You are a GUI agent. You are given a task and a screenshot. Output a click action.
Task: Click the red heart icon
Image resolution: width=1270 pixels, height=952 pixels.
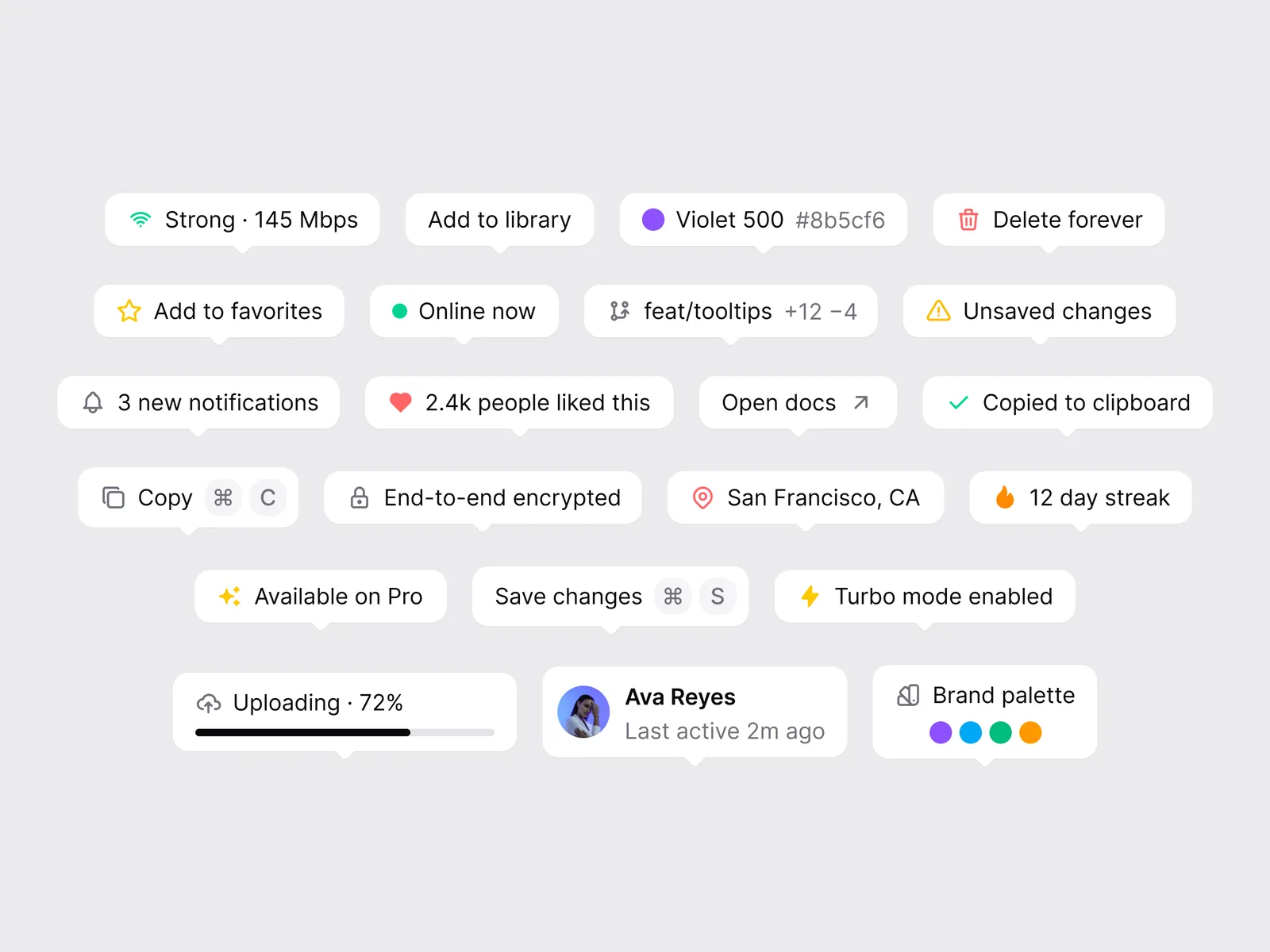click(x=401, y=402)
